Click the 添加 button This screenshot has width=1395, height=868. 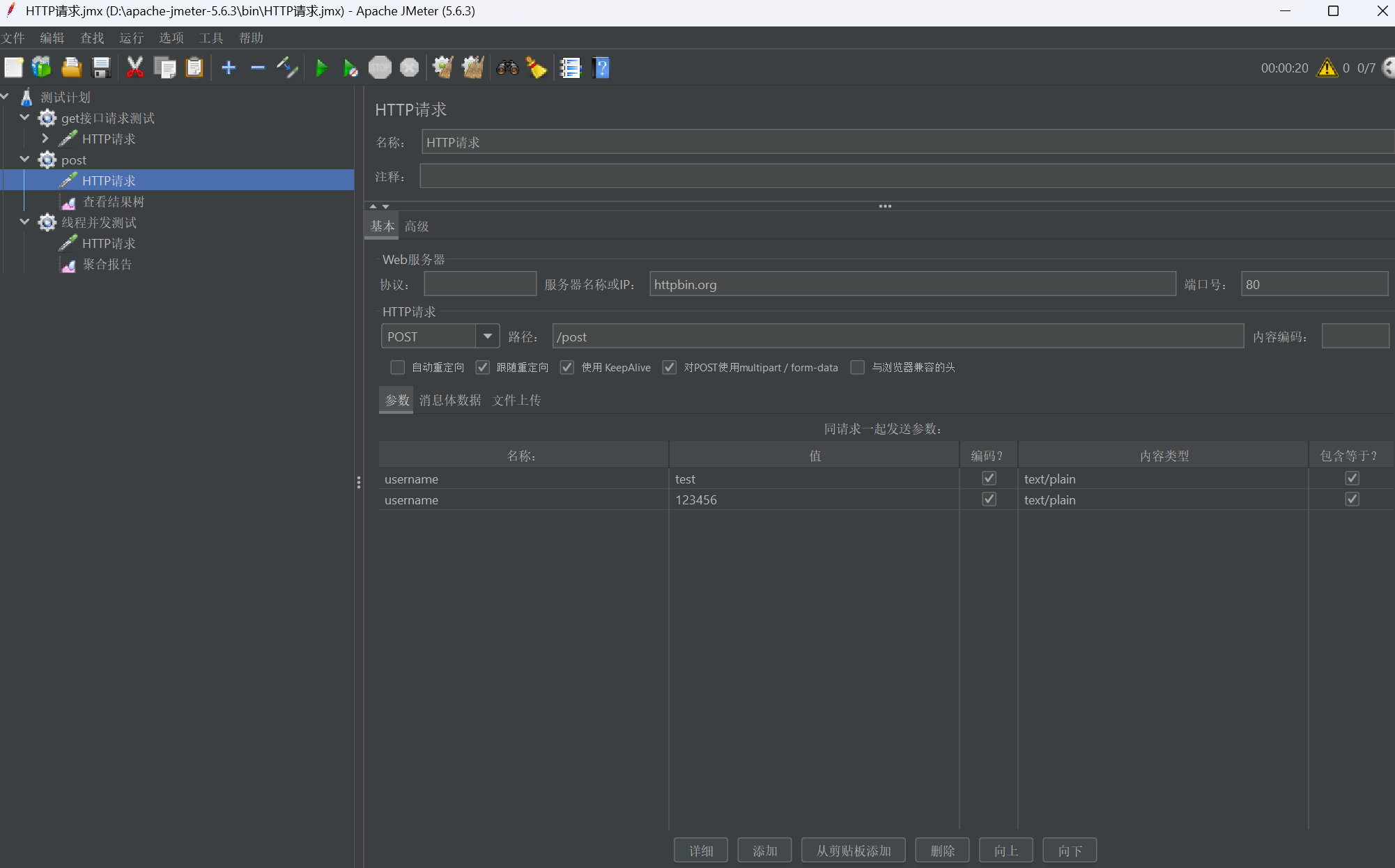click(764, 851)
